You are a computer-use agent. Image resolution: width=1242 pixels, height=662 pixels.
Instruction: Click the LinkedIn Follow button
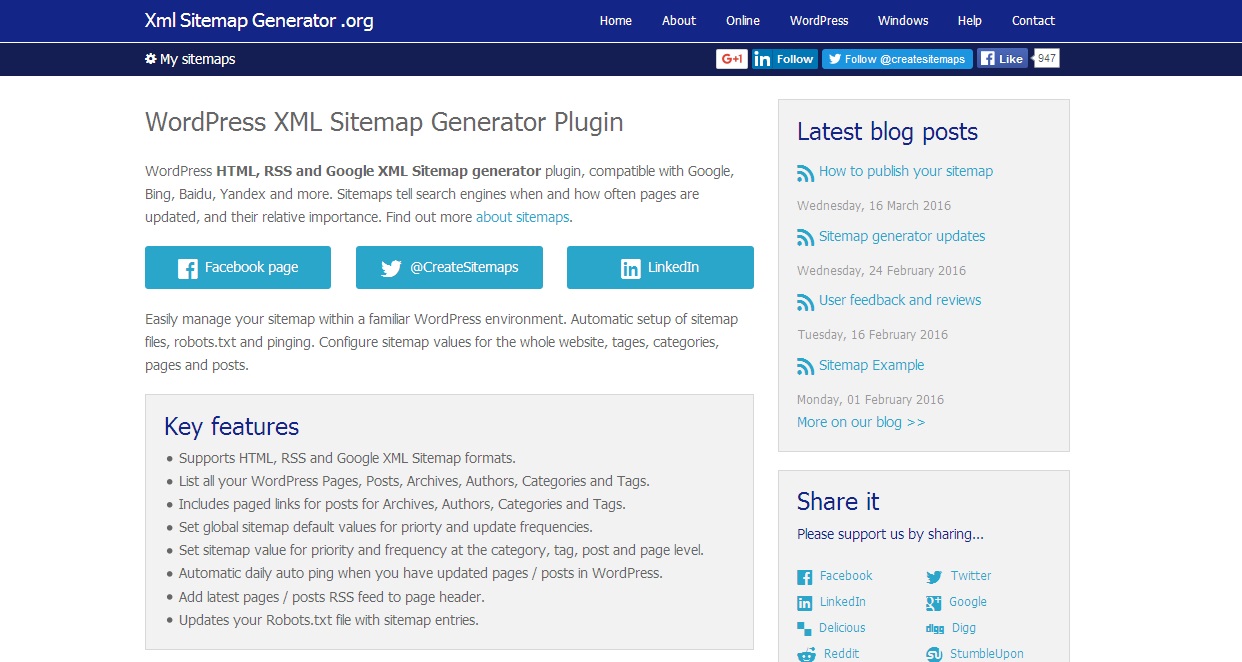784,58
